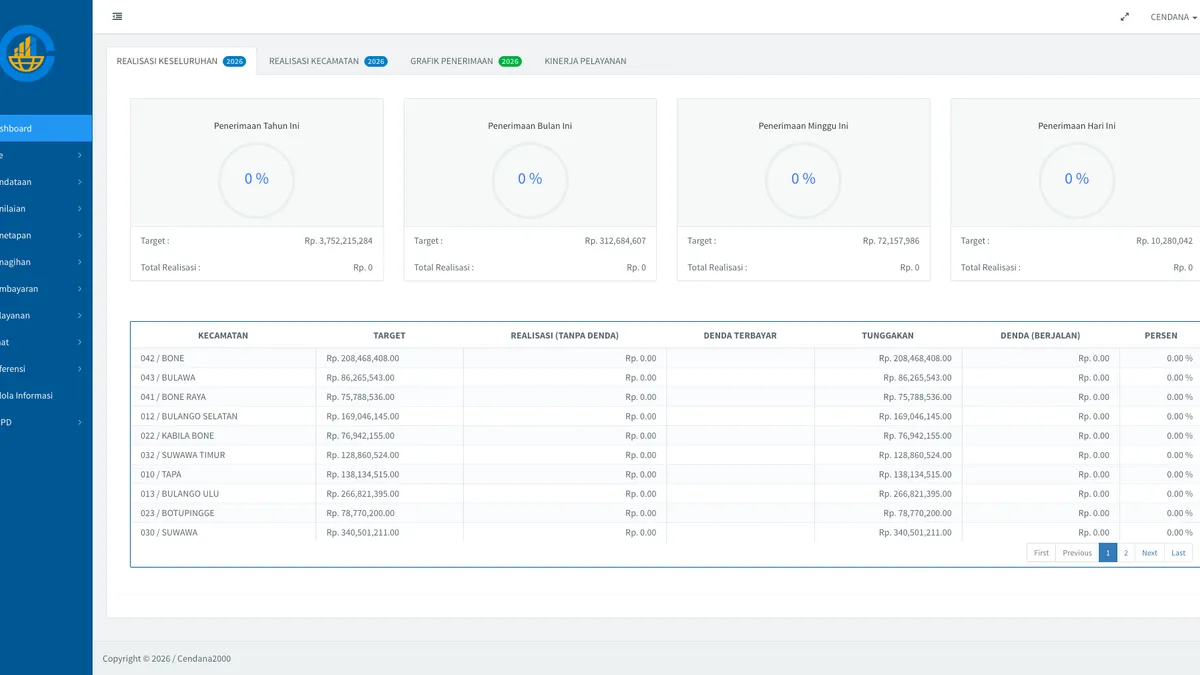Open the Kinerja Pelayanan tab
Viewport: 1200px width, 675px height.
coord(586,61)
